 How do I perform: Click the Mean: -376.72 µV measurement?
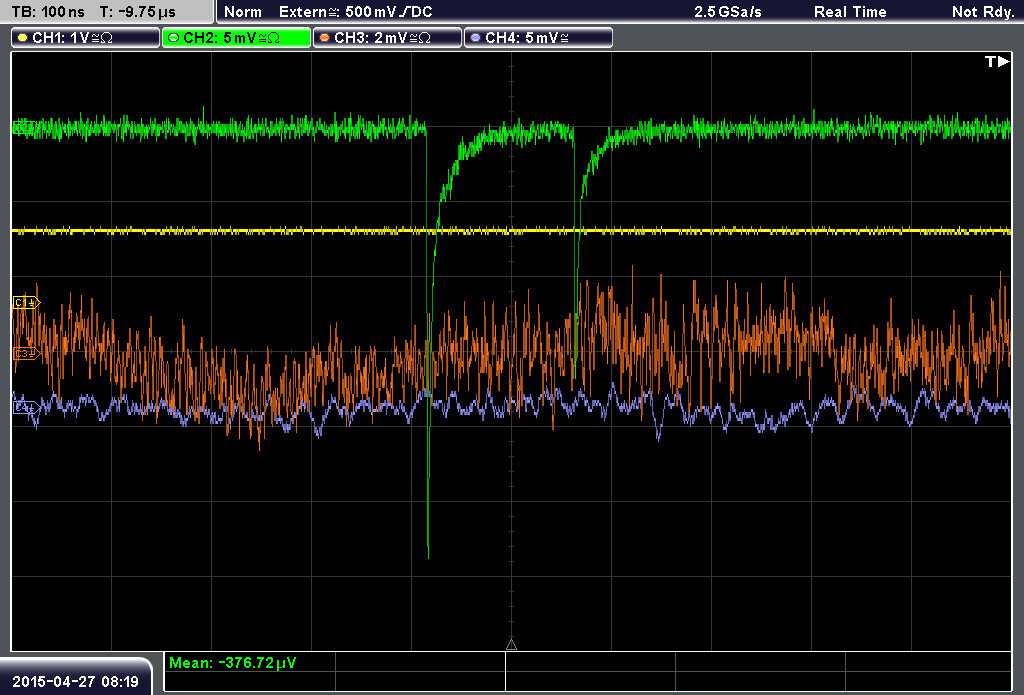pyautogui.click(x=232, y=662)
